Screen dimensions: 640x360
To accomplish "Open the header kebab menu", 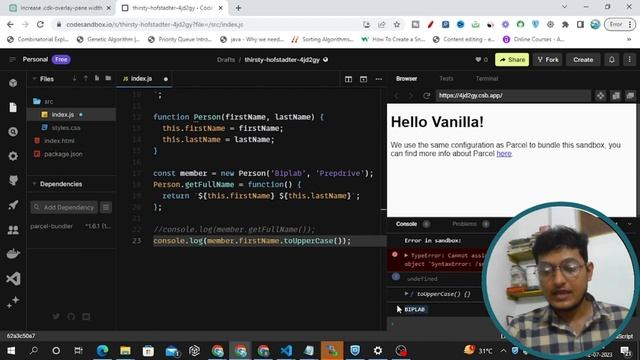I will pyautogui.click(x=629, y=60).
